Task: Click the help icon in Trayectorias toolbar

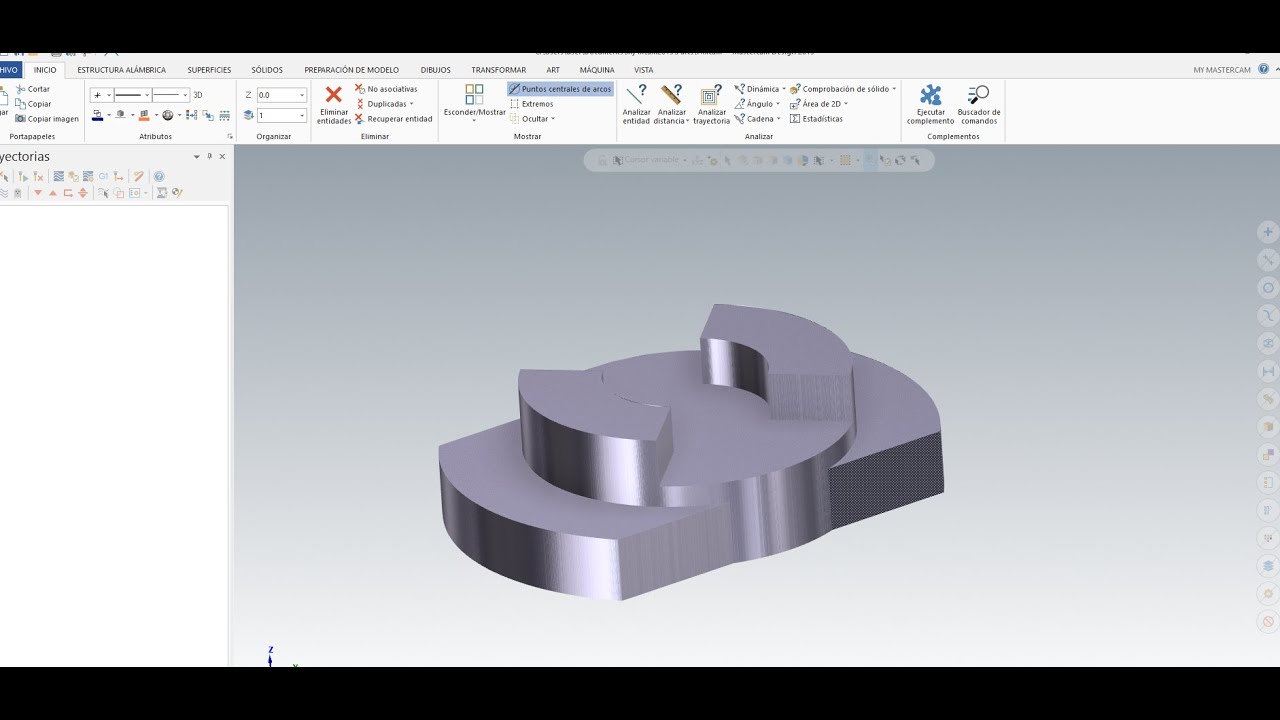Action: tap(159, 176)
